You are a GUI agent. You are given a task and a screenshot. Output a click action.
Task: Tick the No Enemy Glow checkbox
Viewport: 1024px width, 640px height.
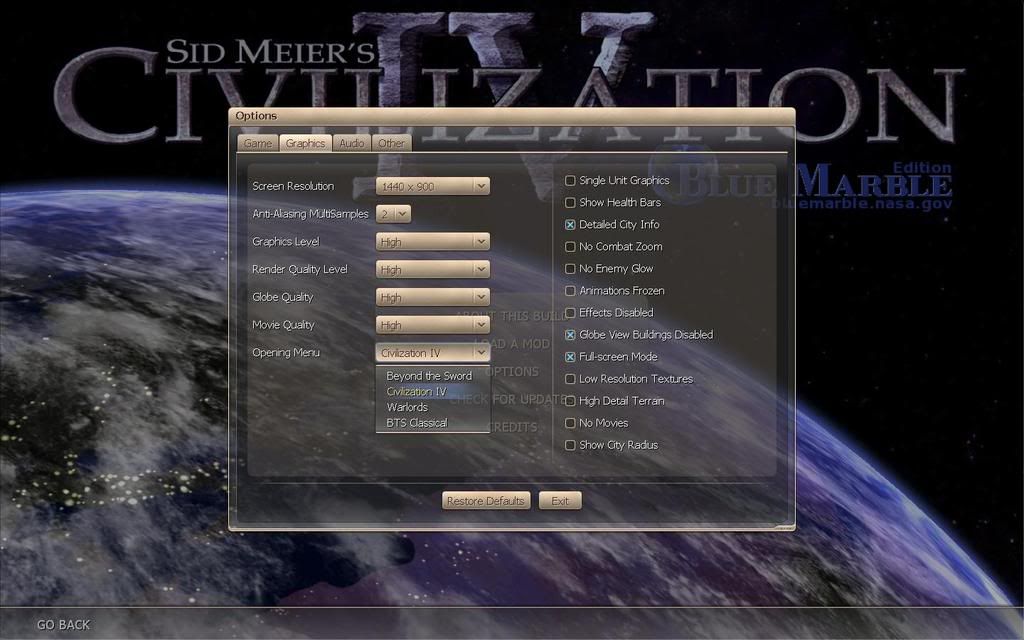[x=570, y=268]
